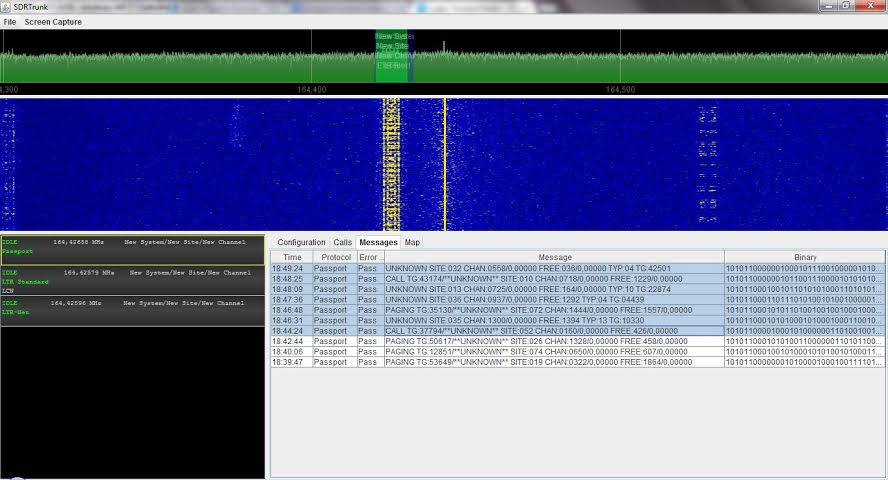Click the CALL TG:43174 message cell
The image size is (888, 480).
(x=554, y=279)
